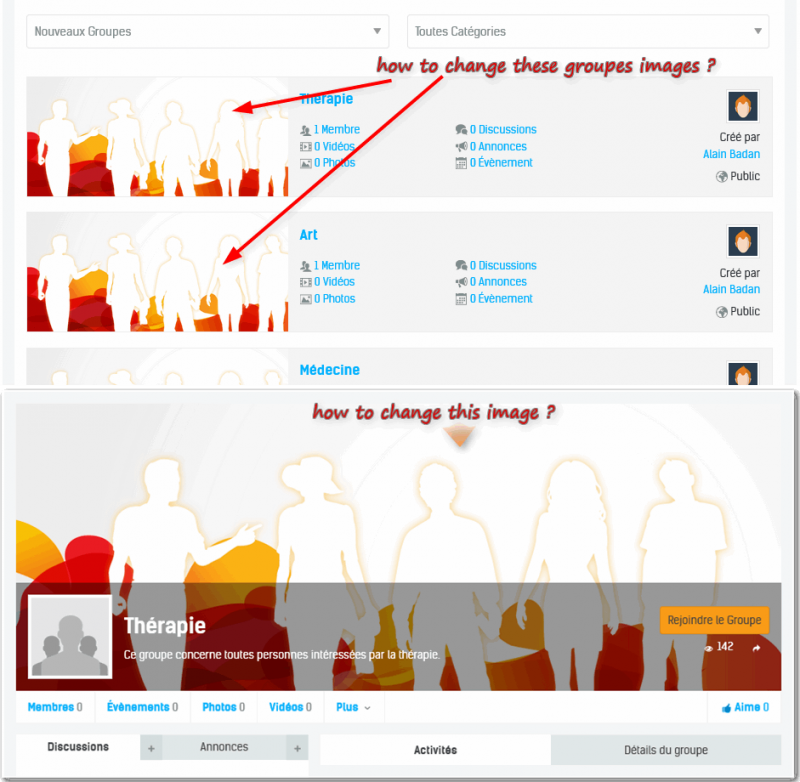This screenshot has width=800, height=782.
Task: Click the Art group cover thumbnail
Action: [x=158, y=272]
